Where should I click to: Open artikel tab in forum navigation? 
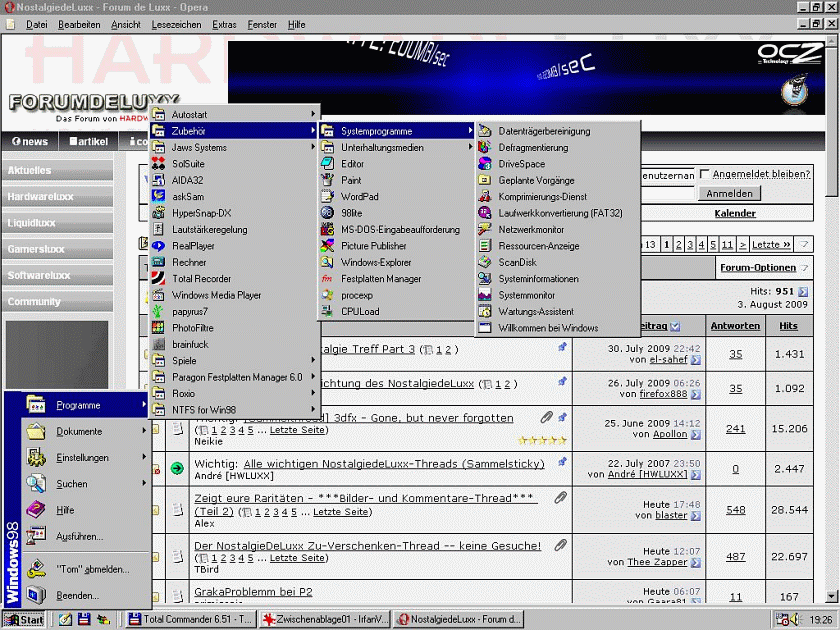point(89,141)
